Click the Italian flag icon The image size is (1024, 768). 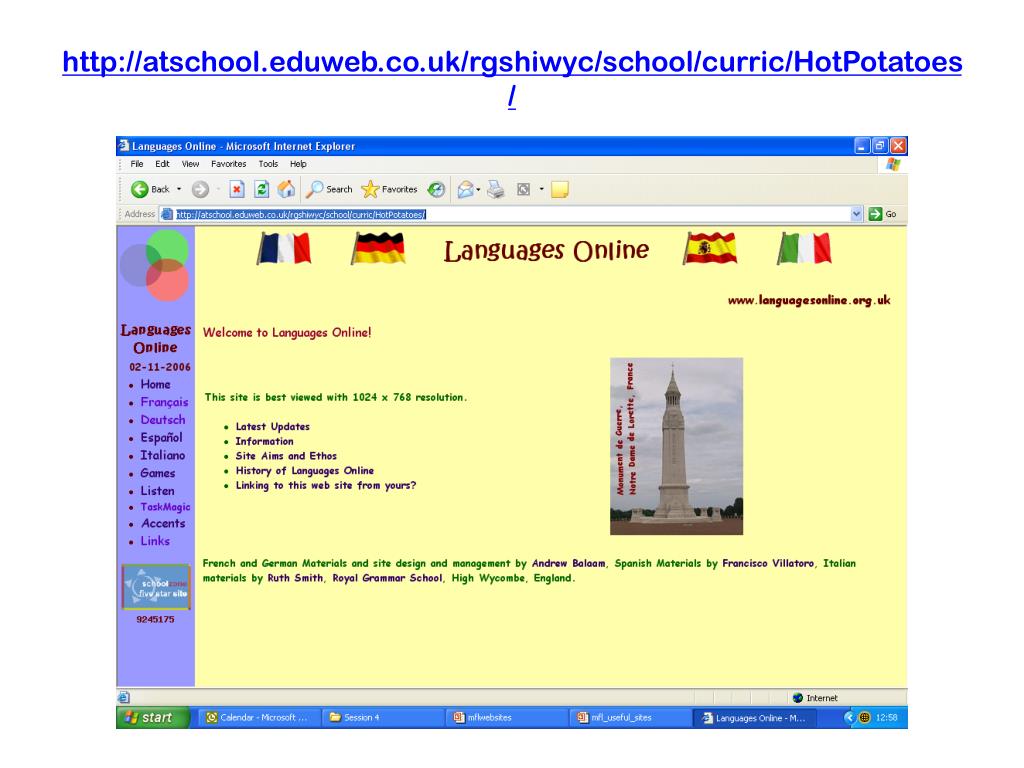[x=804, y=249]
